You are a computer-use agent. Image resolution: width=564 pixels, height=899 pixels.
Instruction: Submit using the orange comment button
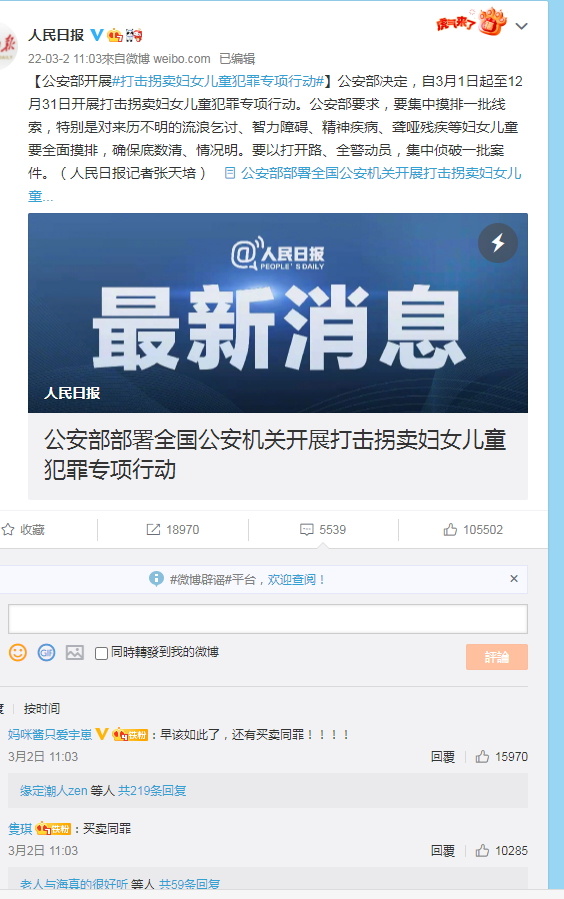(496, 657)
